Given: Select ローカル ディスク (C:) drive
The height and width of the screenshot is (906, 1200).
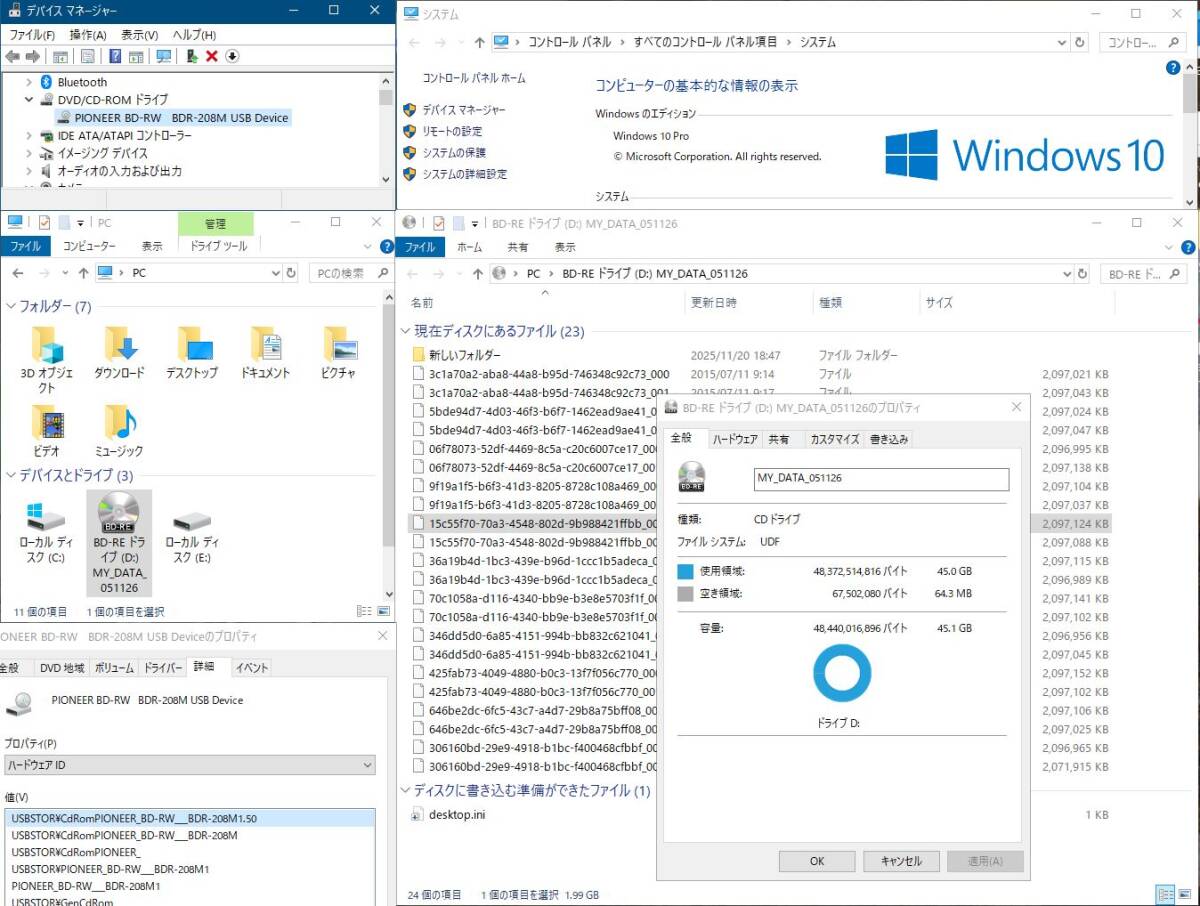Looking at the screenshot, I should (45, 533).
